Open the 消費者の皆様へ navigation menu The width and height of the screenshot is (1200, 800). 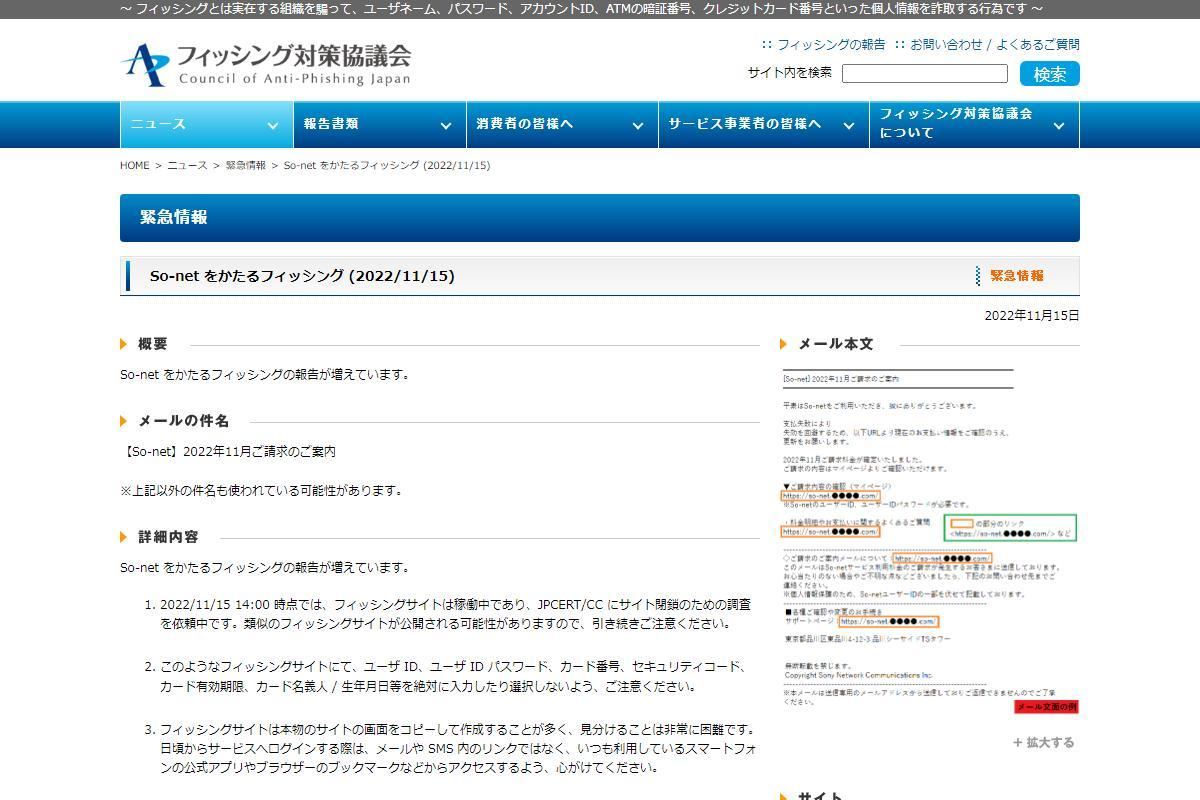point(562,125)
